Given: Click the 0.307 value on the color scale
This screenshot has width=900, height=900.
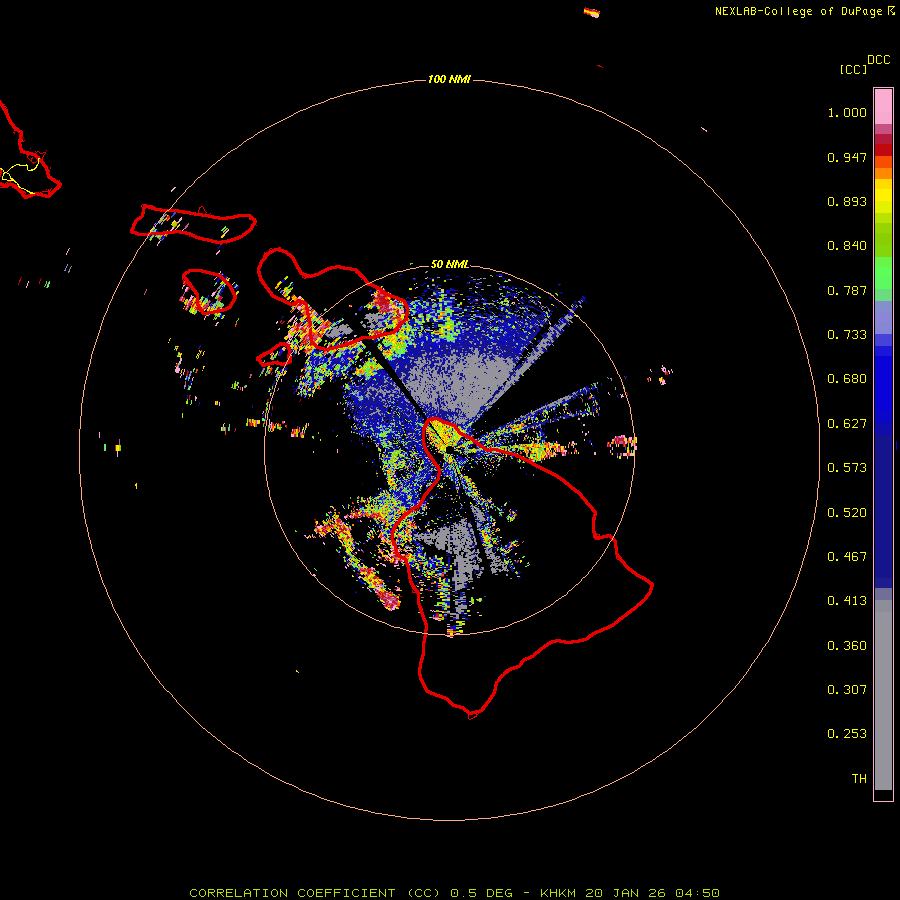Looking at the screenshot, I should click(x=847, y=690).
